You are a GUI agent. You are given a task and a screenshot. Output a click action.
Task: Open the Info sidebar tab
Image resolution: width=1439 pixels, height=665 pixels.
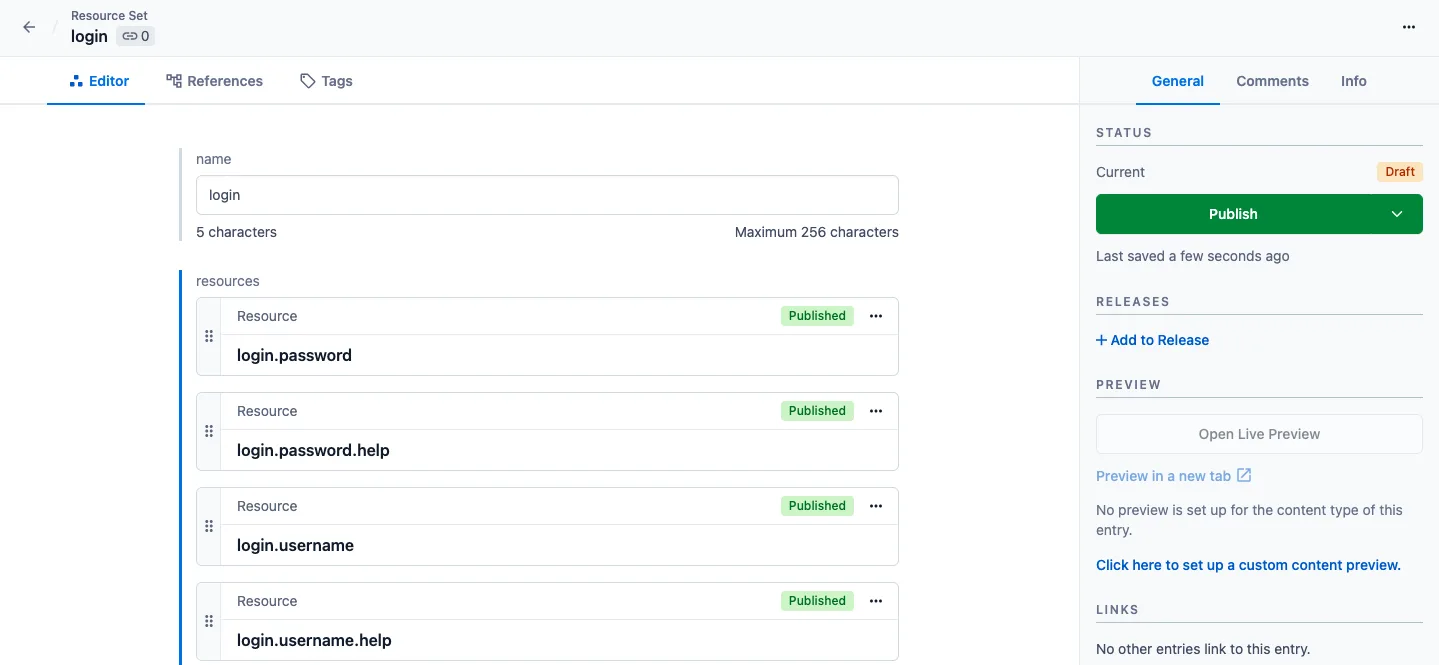tap(1354, 81)
